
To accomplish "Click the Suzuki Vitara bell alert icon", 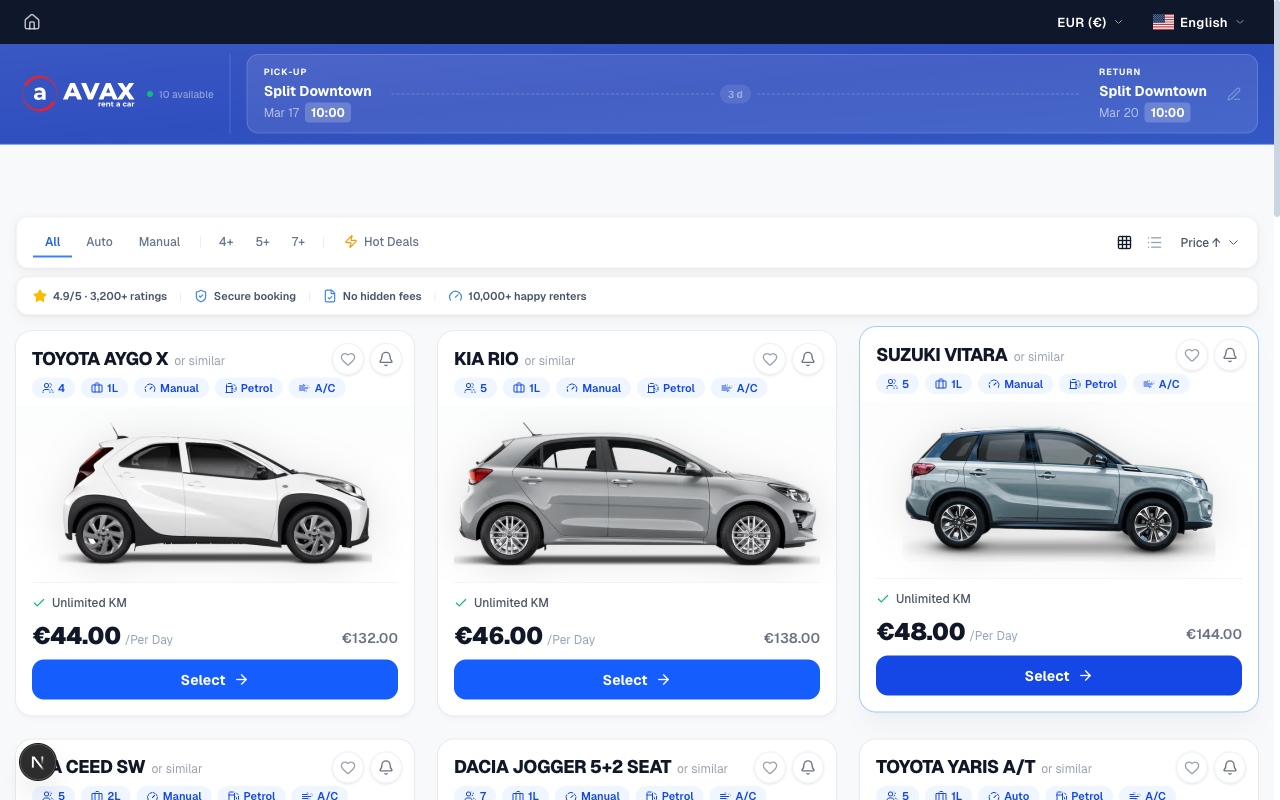I will (x=1230, y=355).
